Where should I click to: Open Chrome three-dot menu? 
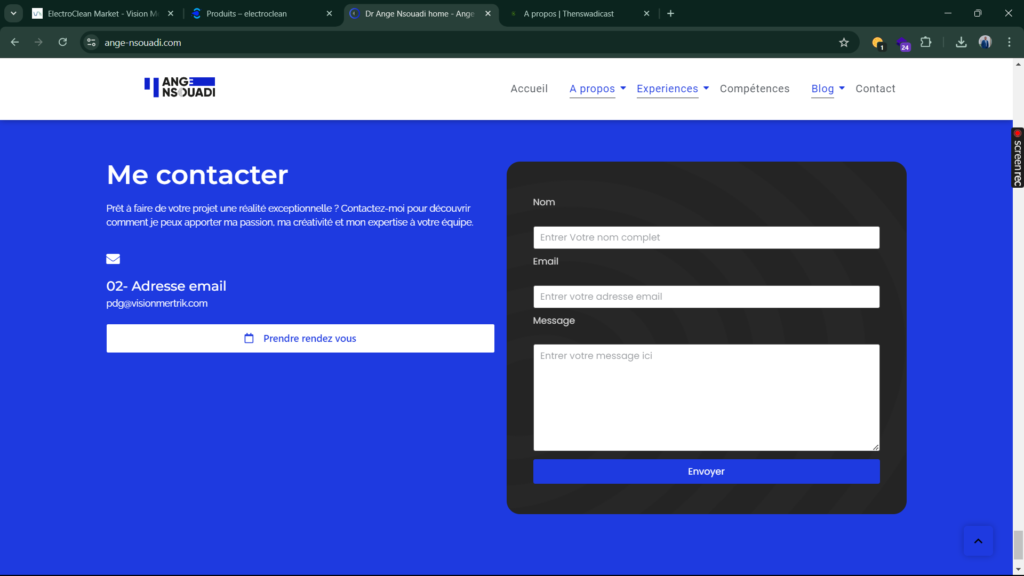click(x=1009, y=42)
